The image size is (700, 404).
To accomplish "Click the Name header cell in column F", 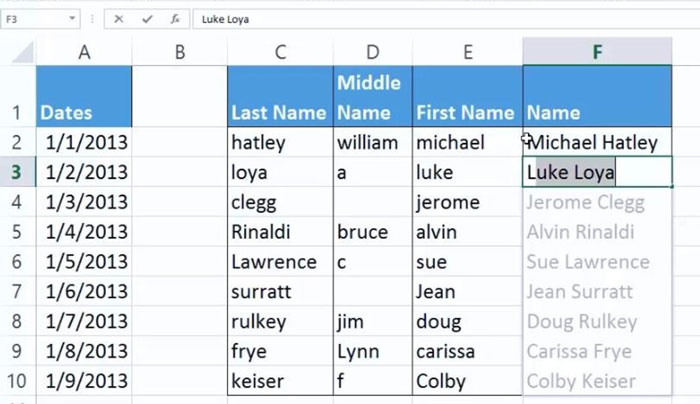I will pyautogui.click(x=597, y=97).
